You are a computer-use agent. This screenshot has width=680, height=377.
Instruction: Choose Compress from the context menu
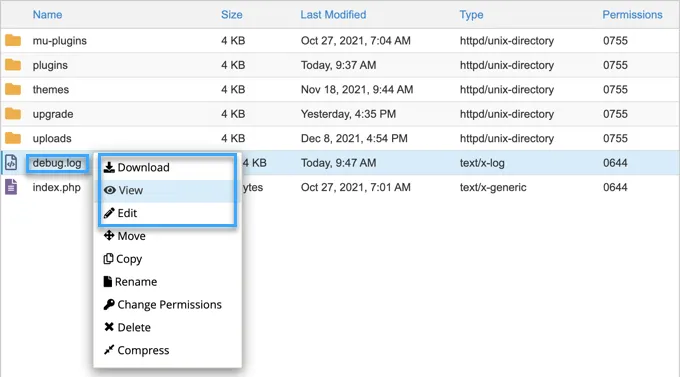167,350
